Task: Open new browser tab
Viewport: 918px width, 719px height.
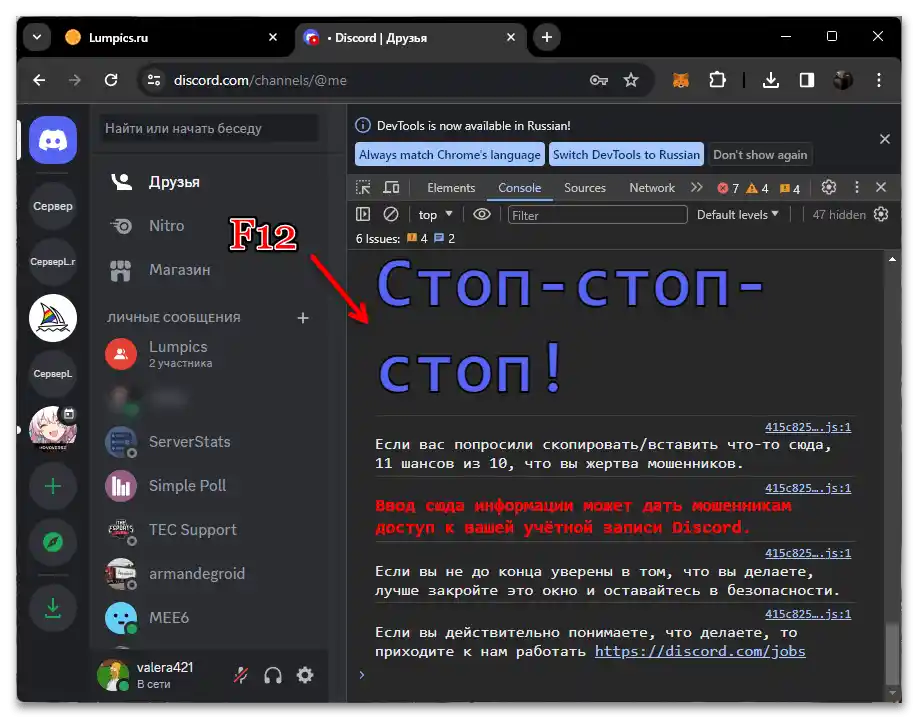Action: click(x=547, y=37)
